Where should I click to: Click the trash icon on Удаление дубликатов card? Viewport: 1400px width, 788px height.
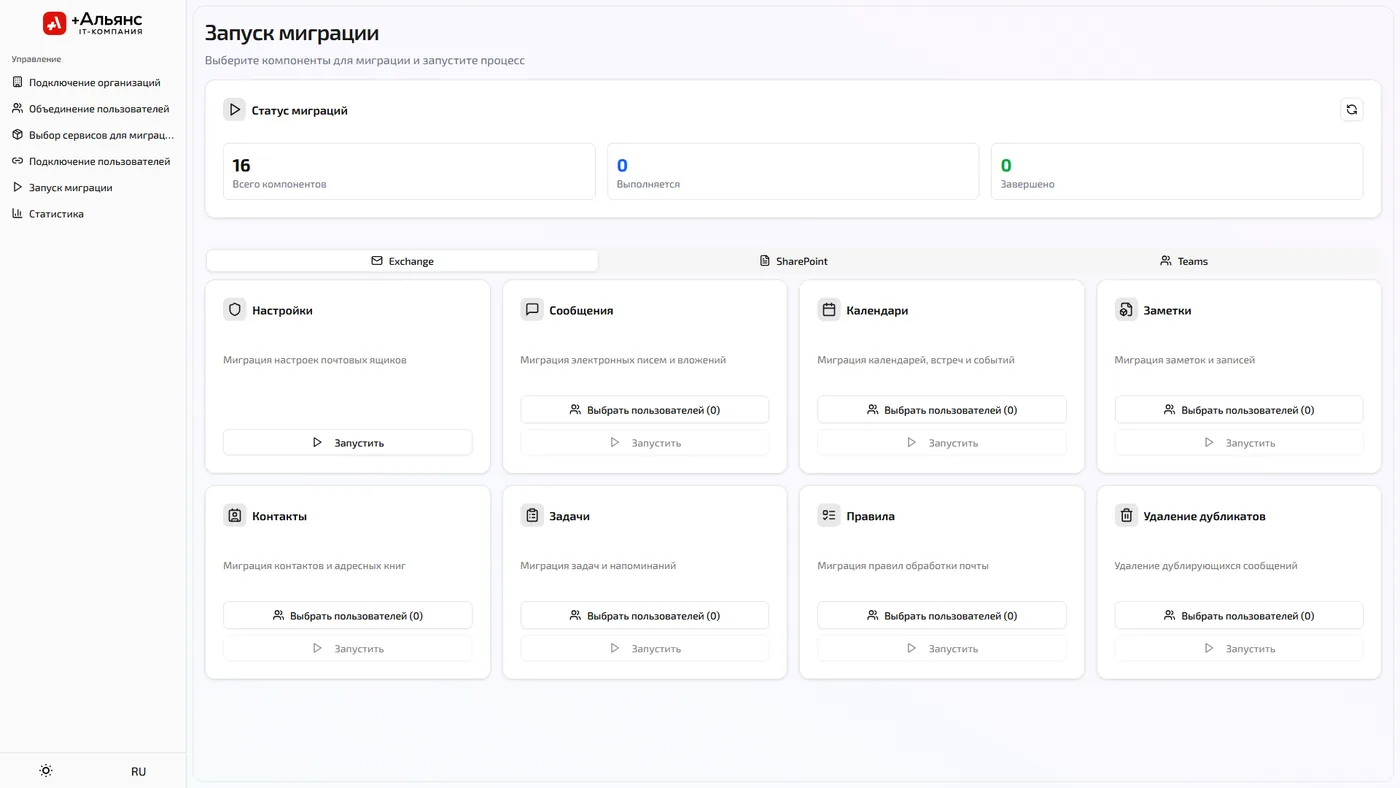[x=1126, y=516]
